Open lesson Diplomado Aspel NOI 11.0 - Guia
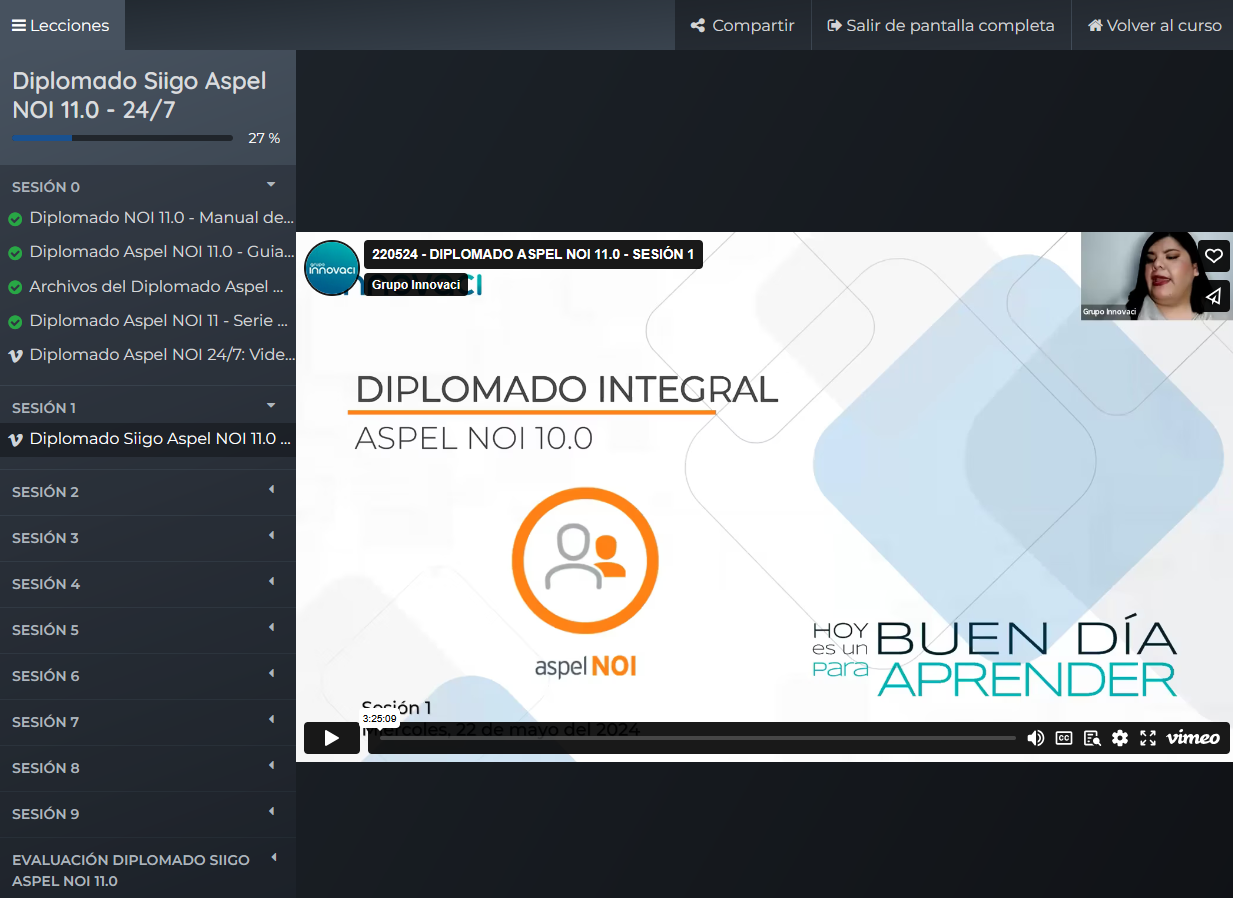The width and height of the screenshot is (1233, 898). (162, 251)
